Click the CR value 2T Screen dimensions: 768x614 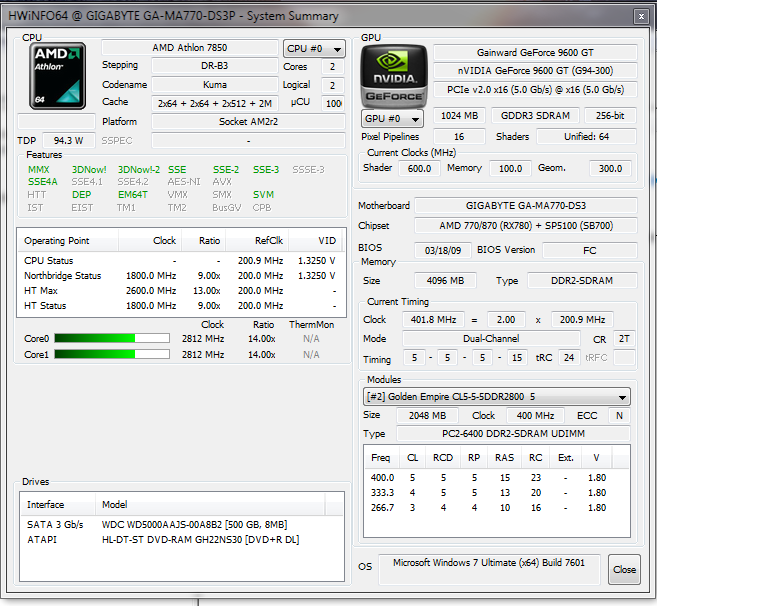[624, 338]
